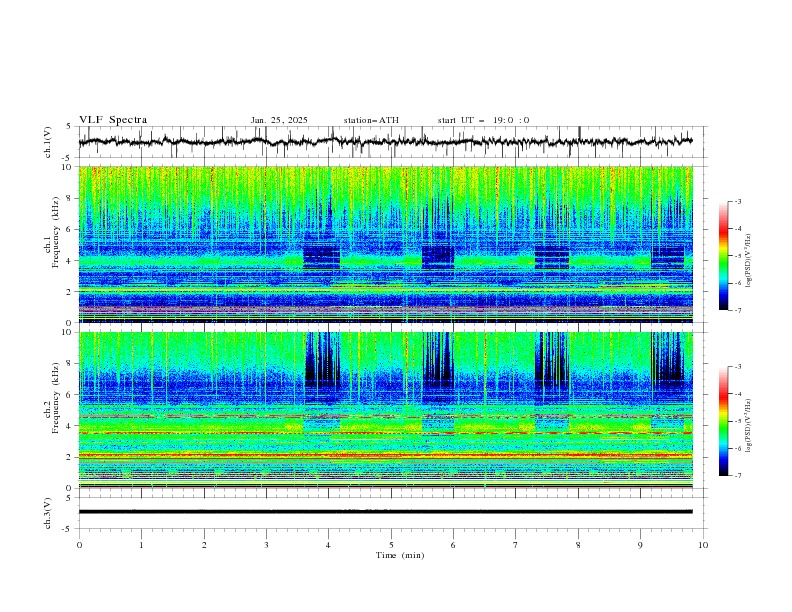Click the ch.1 voltage waveform trace
This screenshot has height=612, width=792.
(x=385, y=142)
